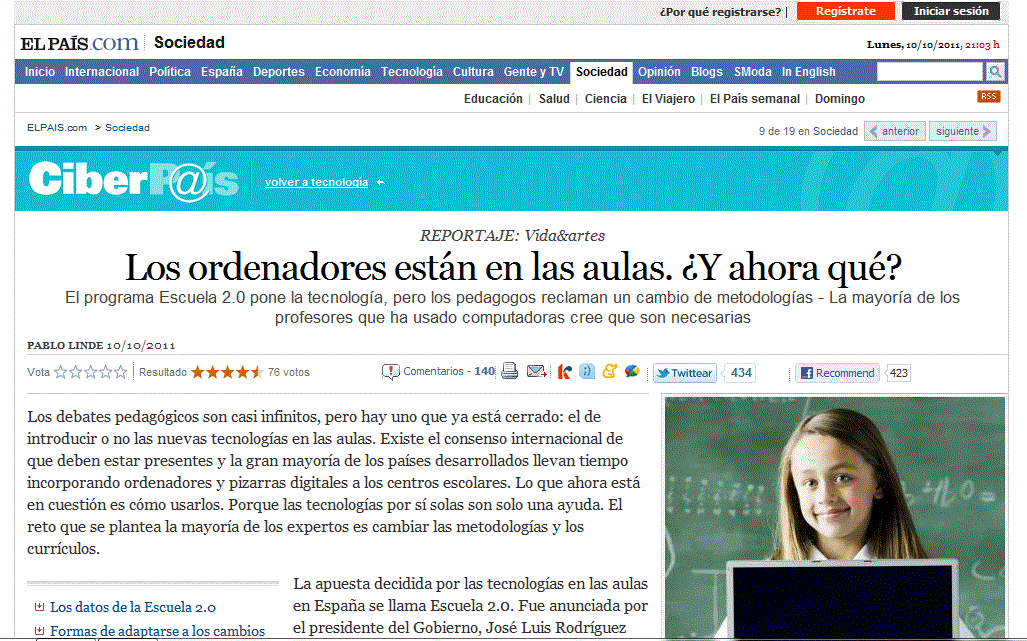The height and width of the screenshot is (641, 1027).
Task: Click the search magnifier icon
Action: pos(995,71)
